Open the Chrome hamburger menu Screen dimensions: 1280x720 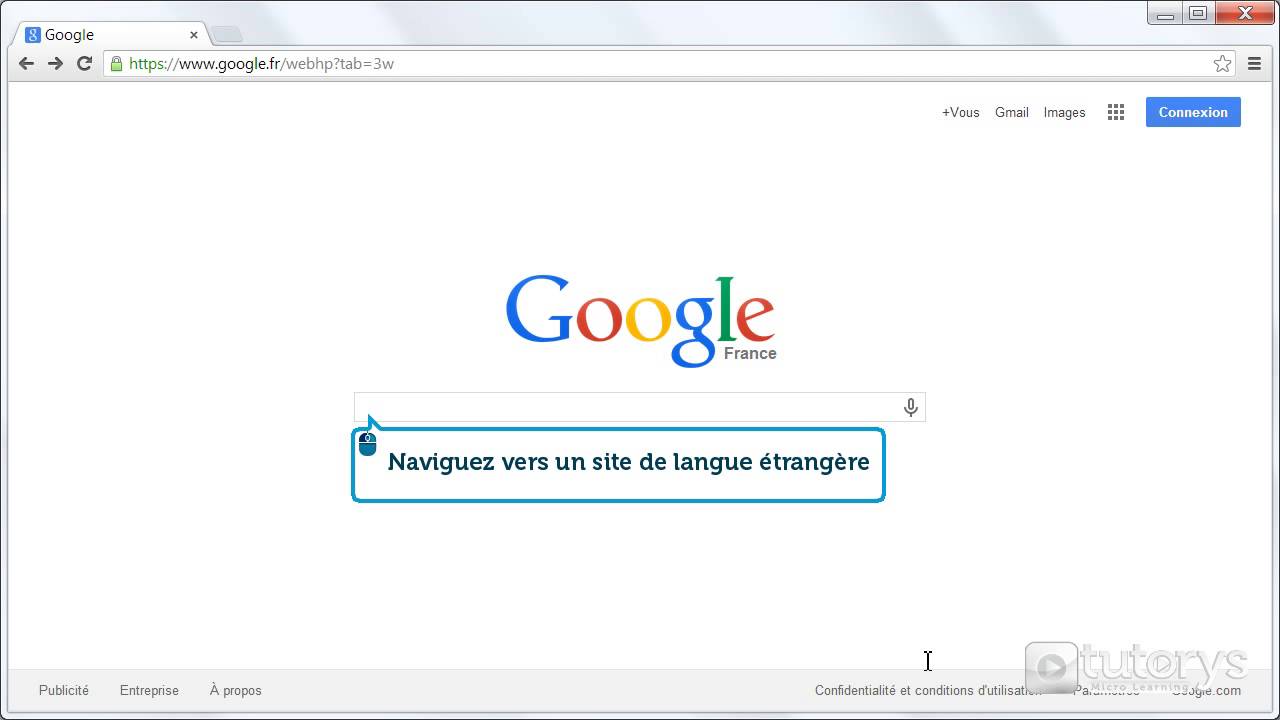(1254, 63)
